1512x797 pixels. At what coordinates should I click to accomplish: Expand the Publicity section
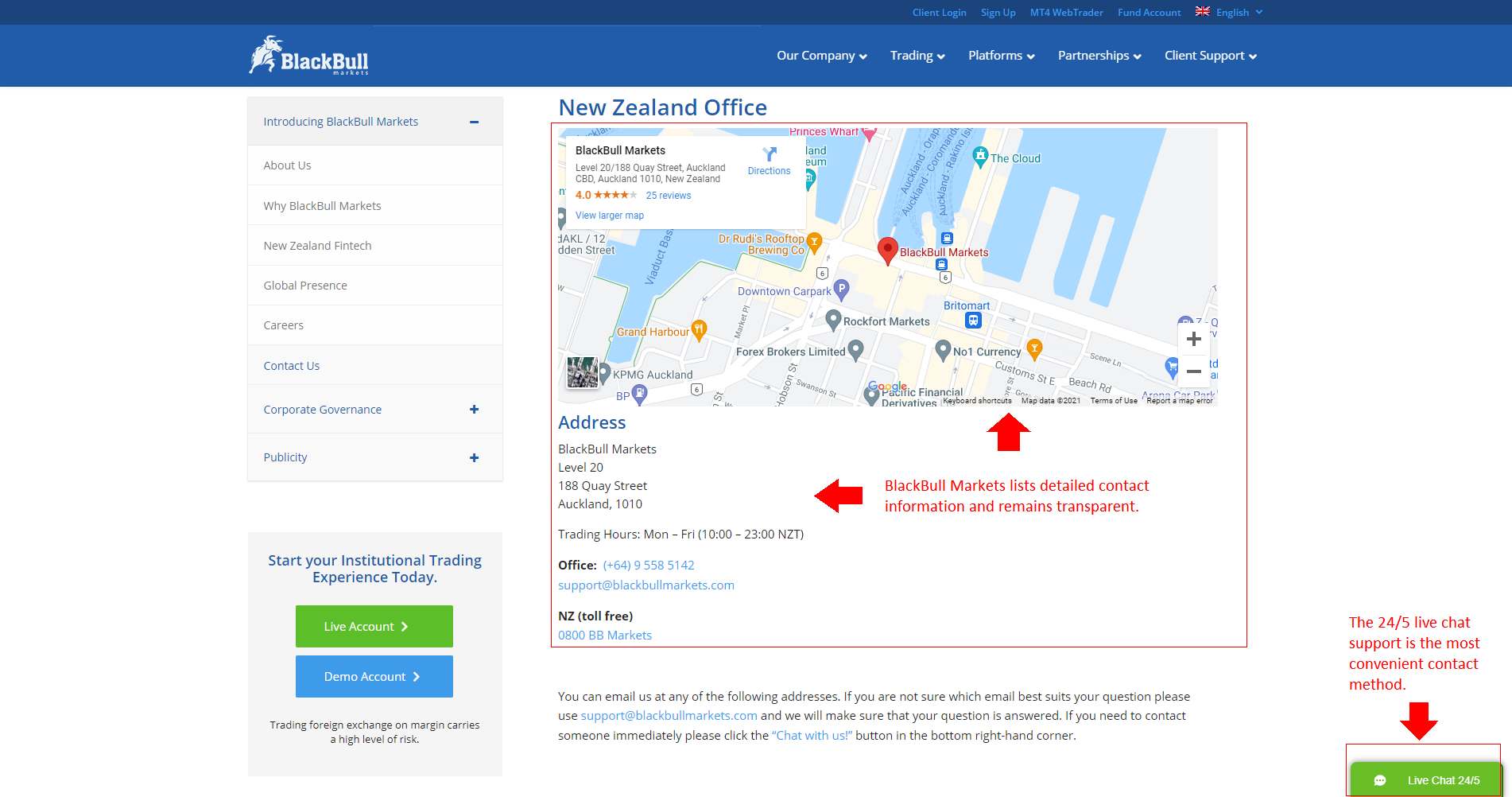tap(474, 457)
